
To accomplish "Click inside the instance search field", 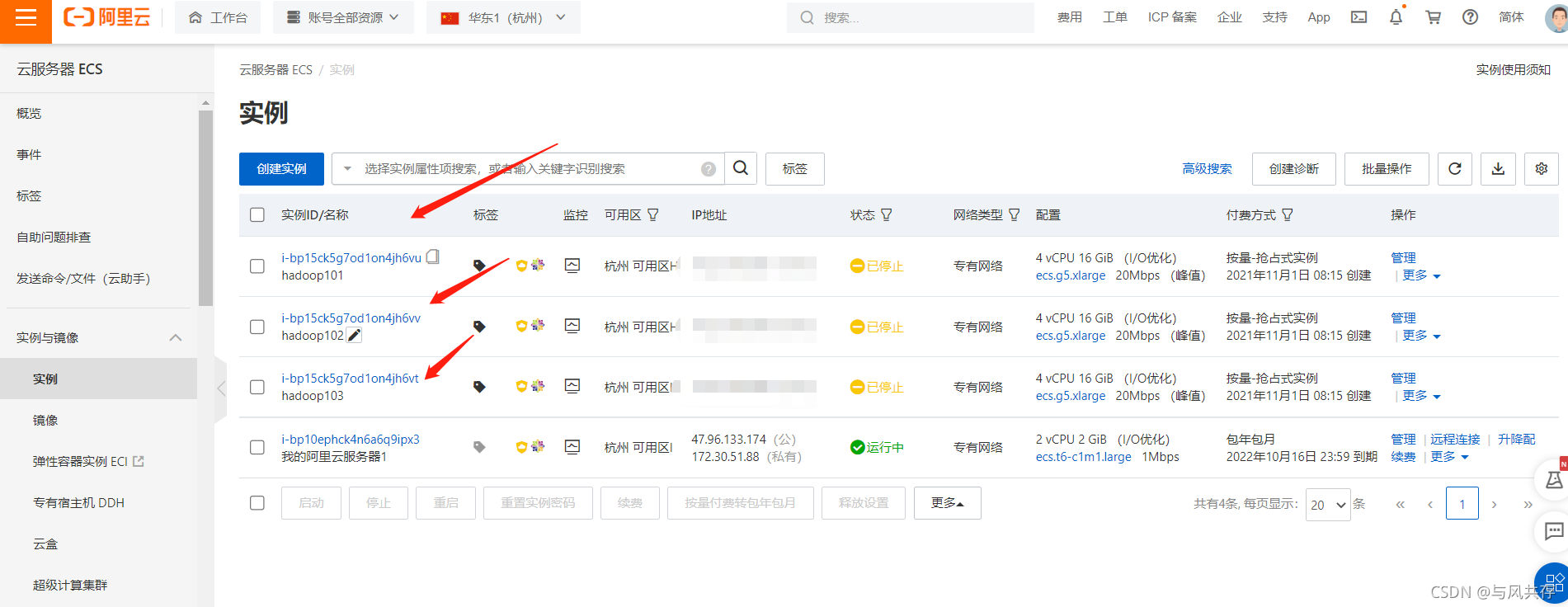I will 528,169.
